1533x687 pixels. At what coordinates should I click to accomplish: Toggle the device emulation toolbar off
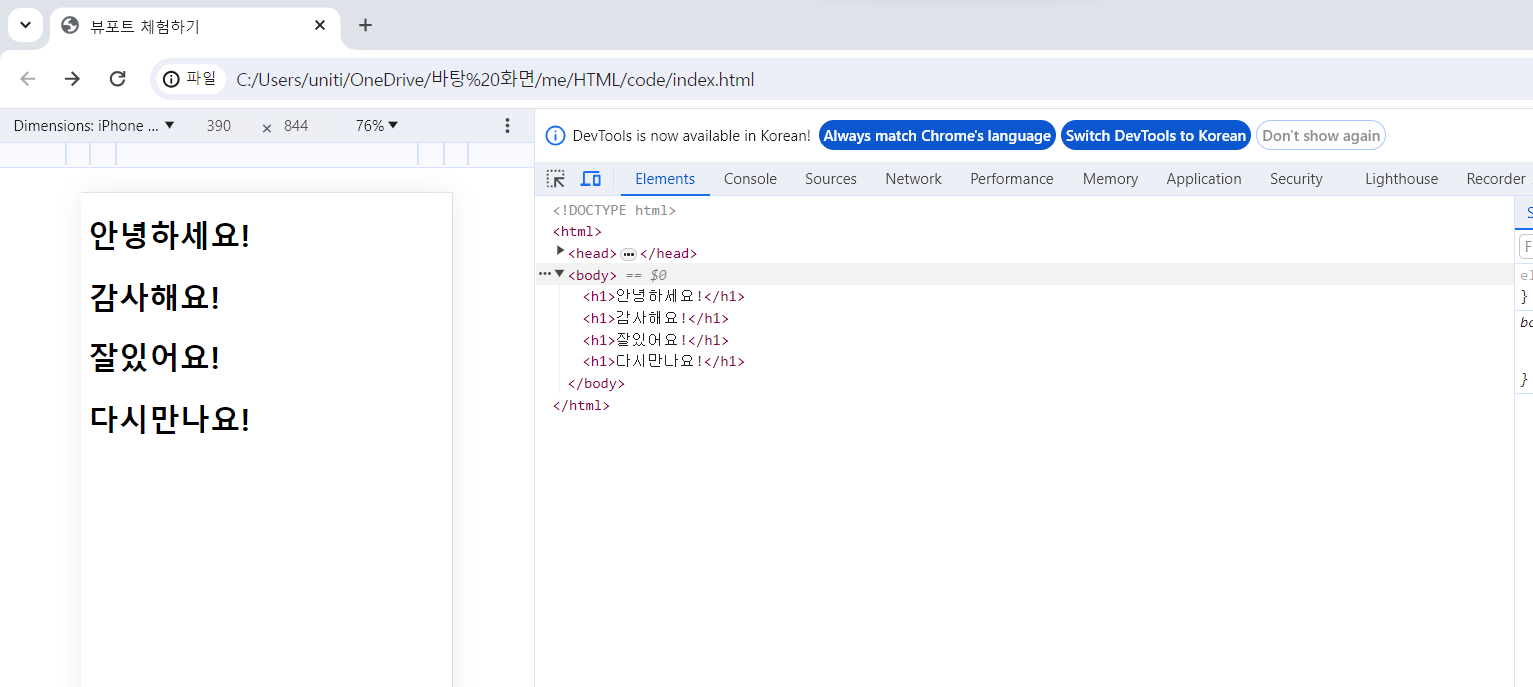pyautogui.click(x=591, y=178)
